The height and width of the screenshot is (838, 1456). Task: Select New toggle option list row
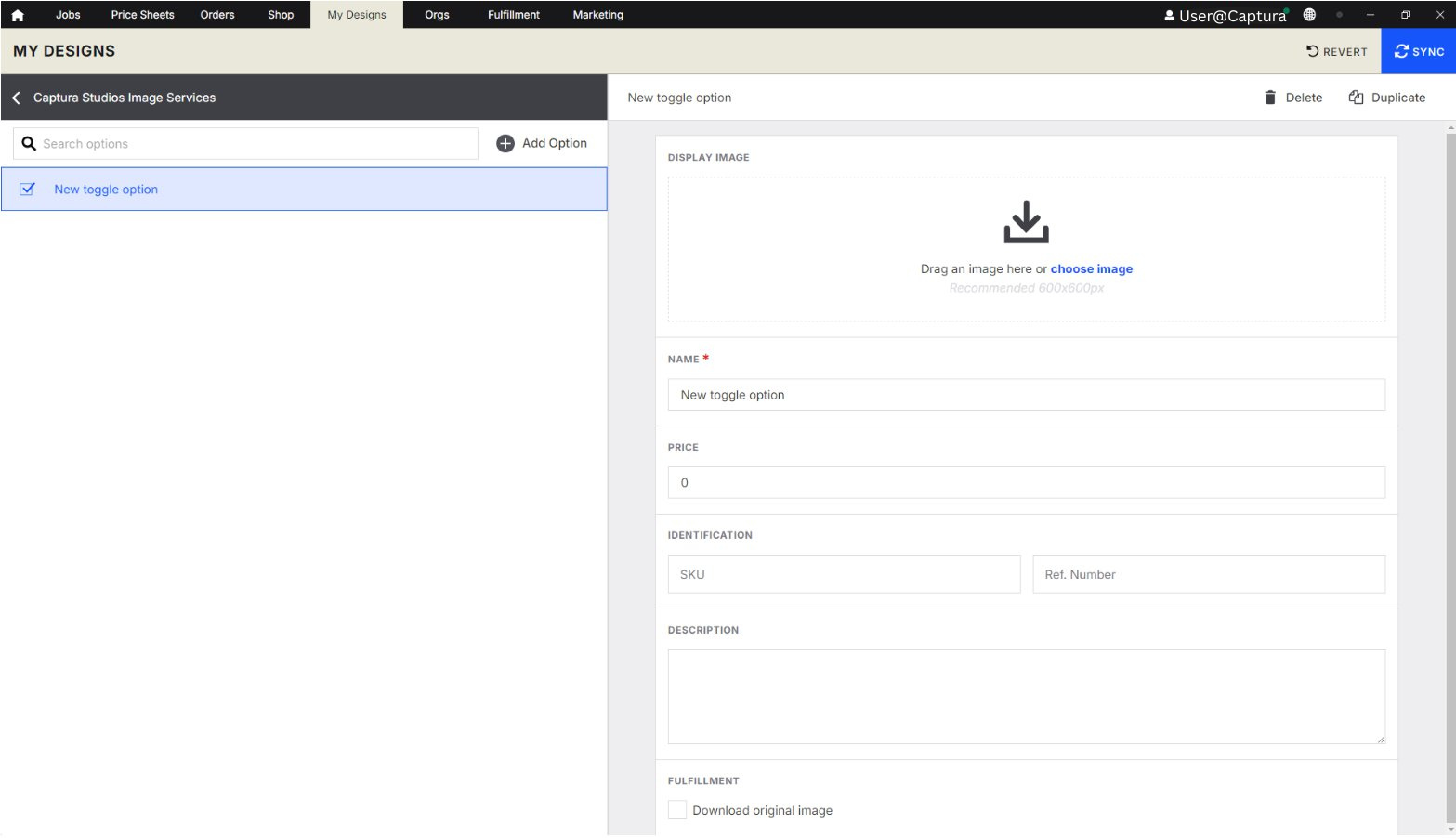click(x=304, y=190)
